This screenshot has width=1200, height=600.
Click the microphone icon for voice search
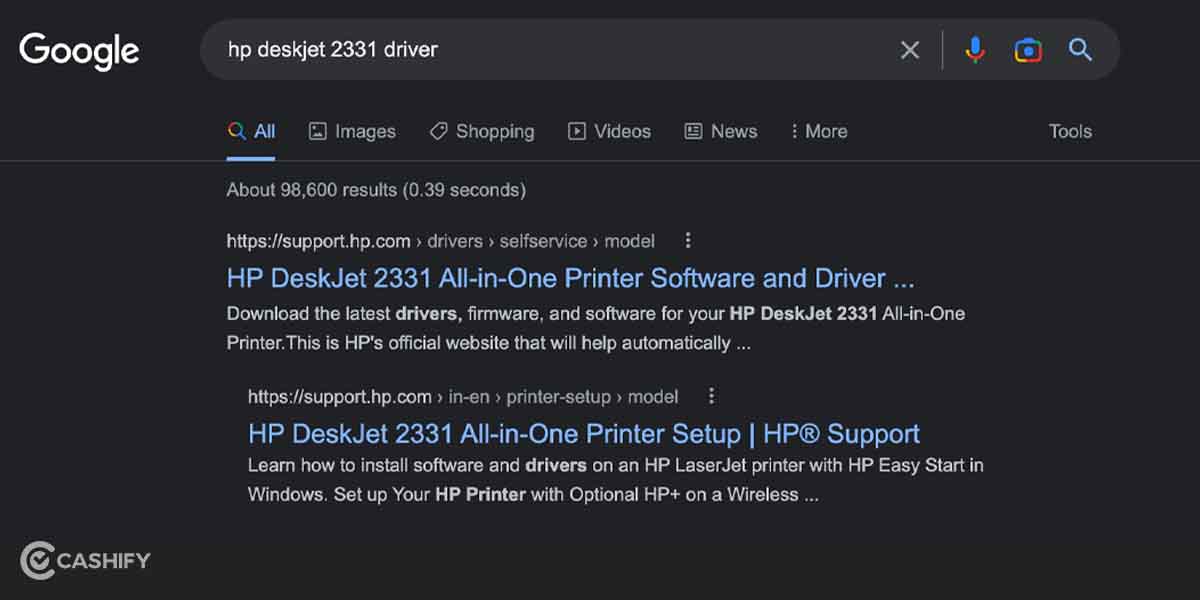point(974,49)
